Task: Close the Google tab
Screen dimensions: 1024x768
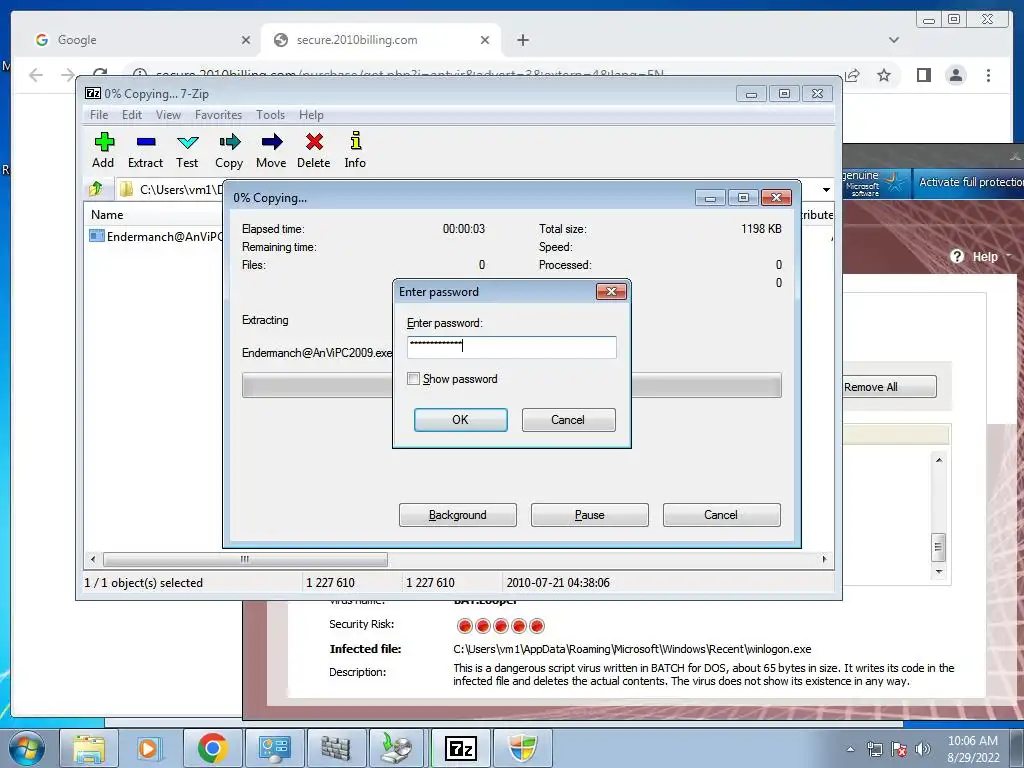Action: (x=246, y=40)
